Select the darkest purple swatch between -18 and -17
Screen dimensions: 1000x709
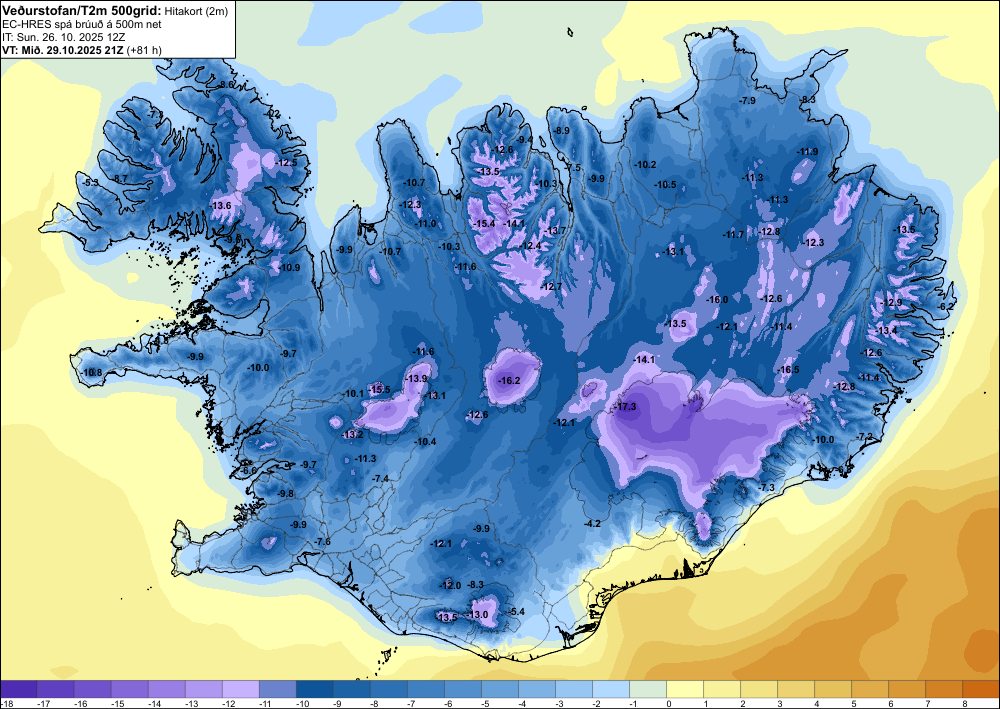(18, 689)
